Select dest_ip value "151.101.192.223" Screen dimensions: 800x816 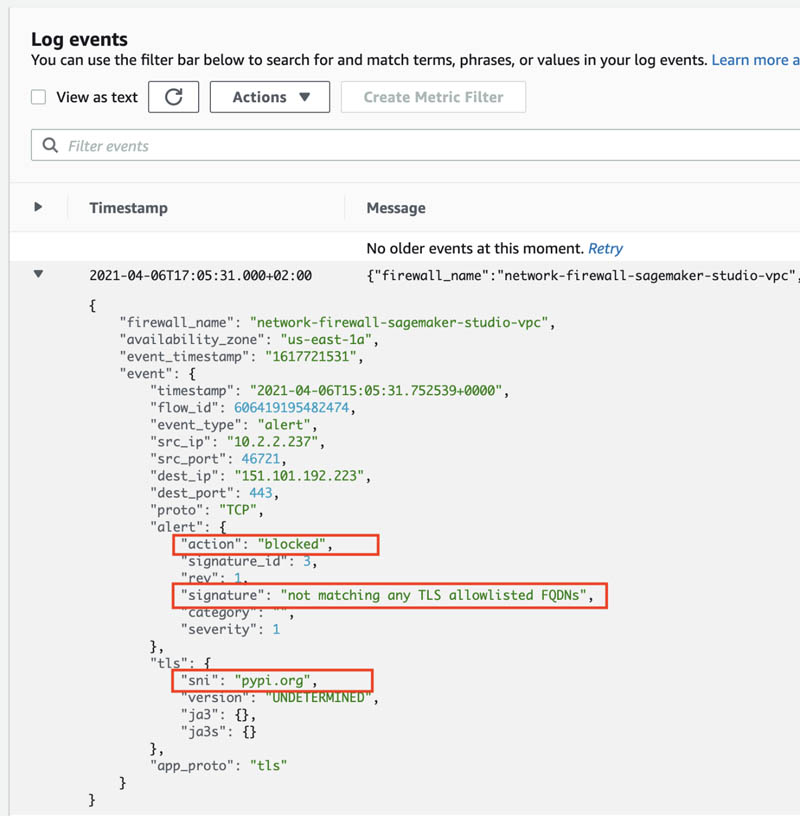tap(299, 476)
